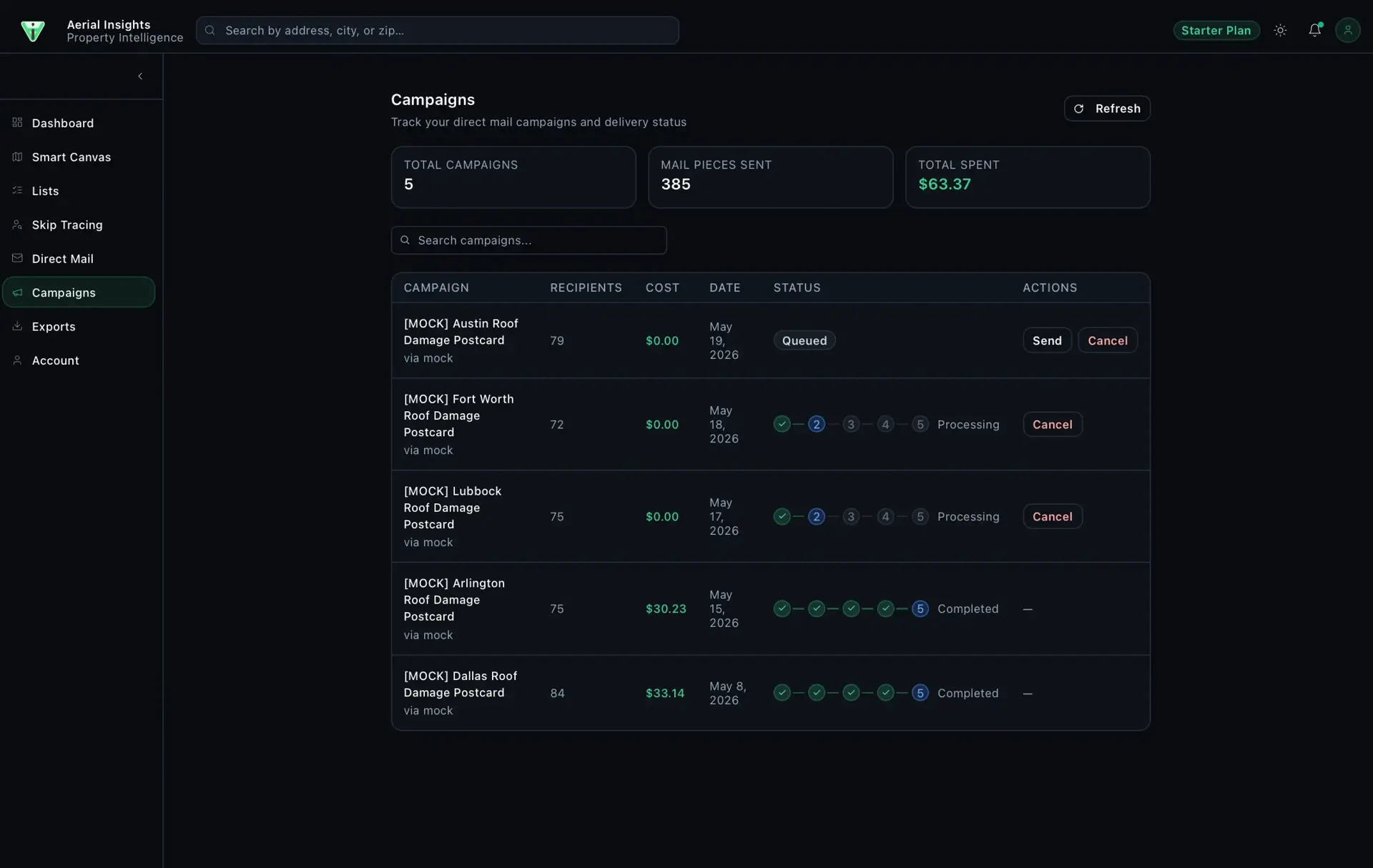Viewport: 1373px width, 868px height.
Task: Toggle light/dark theme sun icon
Action: pyautogui.click(x=1280, y=30)
